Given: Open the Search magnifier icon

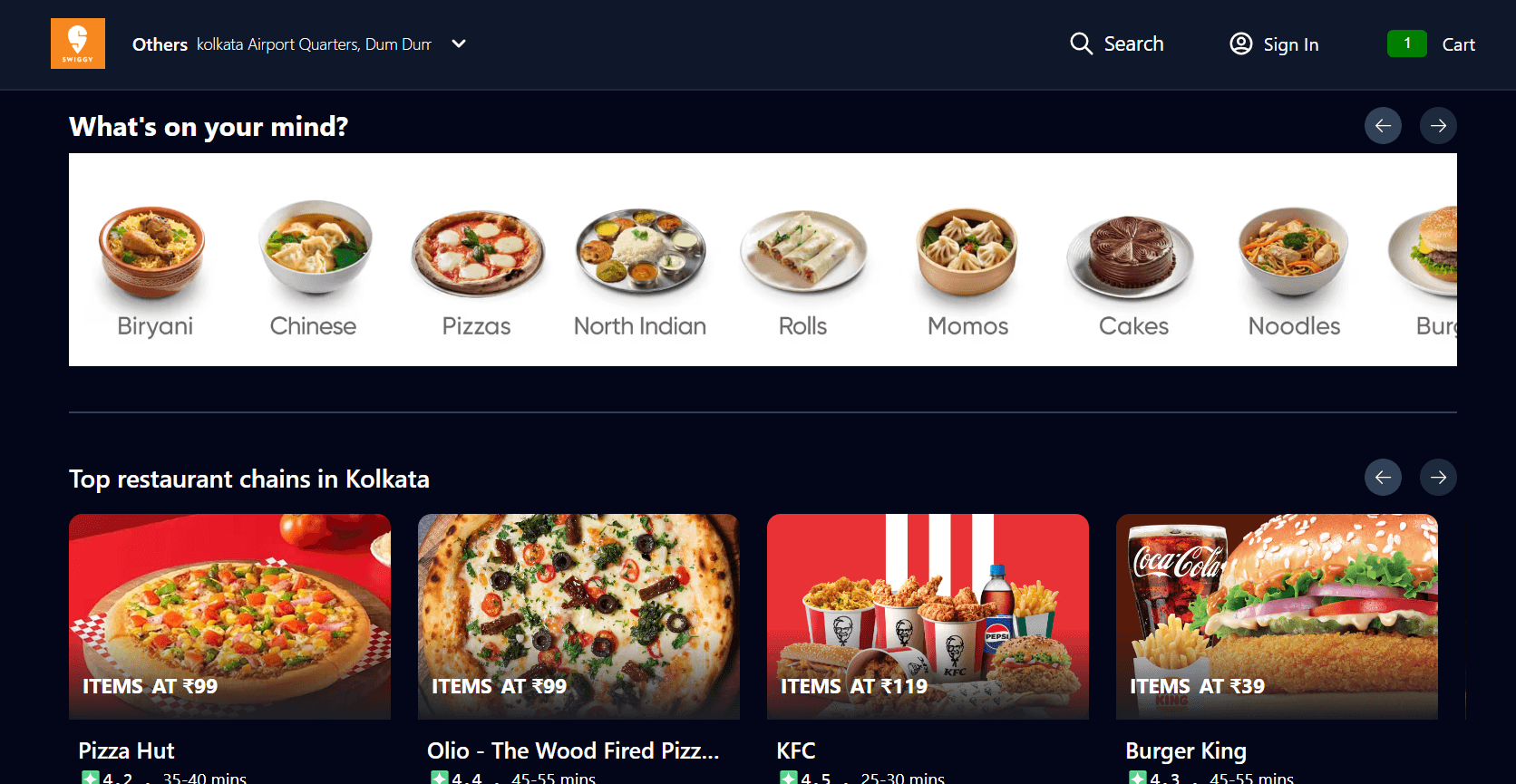Looking at the screenshot, I should 1081,44.
